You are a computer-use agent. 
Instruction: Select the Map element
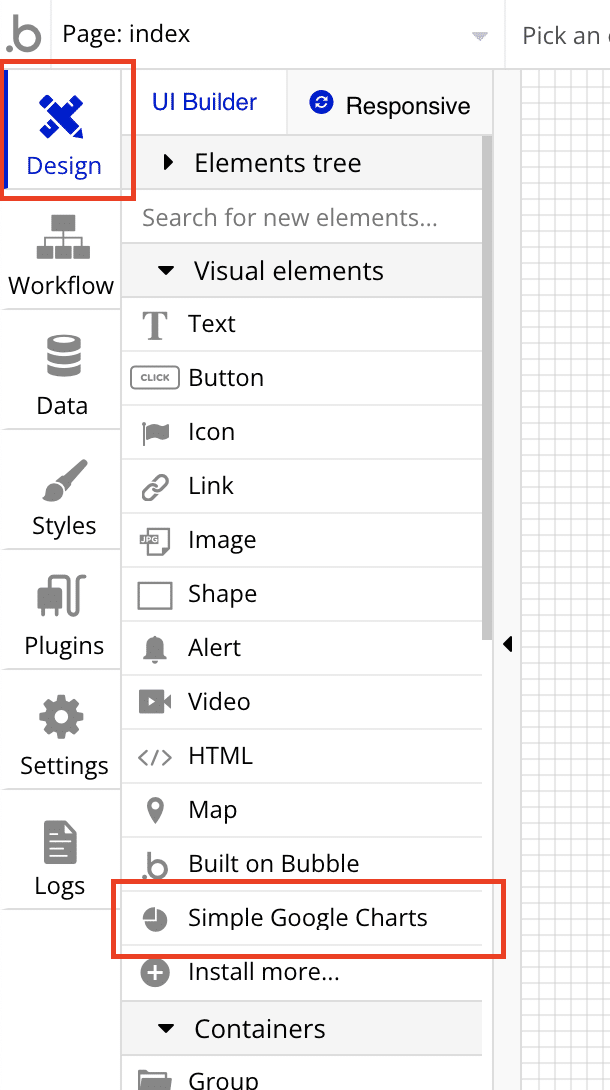click(x=302, y=810)
